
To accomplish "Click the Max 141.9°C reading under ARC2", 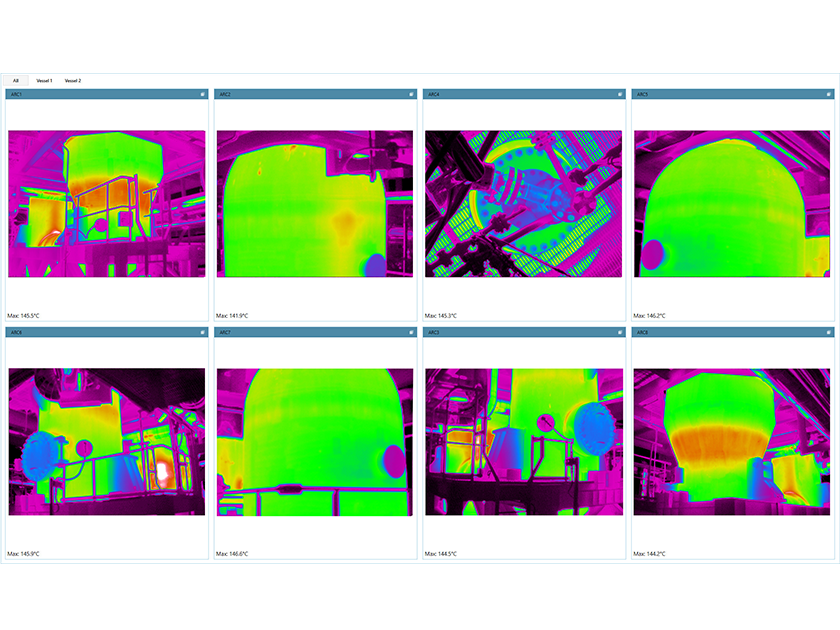I will [233, 312].
